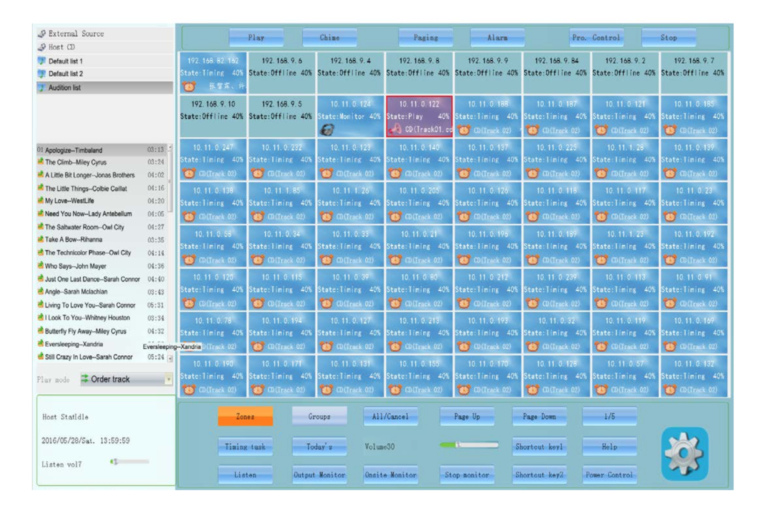Select Default list 2 in the sidebar
The image size is (768, 517).
coord(66,73)
